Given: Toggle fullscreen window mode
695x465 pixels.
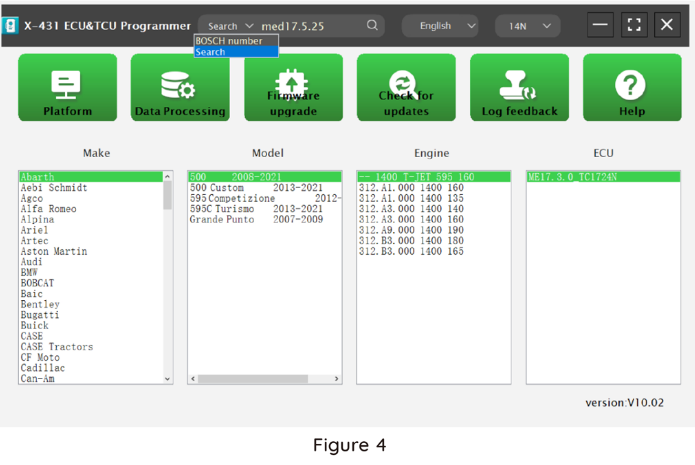Looking at the screenshot, I should pos(634,25).
